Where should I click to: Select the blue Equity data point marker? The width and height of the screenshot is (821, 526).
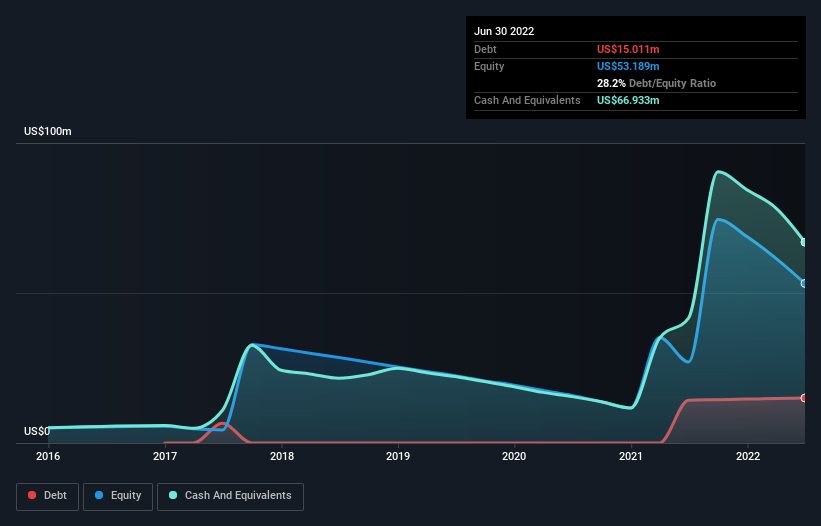click(x=804, y=284)
